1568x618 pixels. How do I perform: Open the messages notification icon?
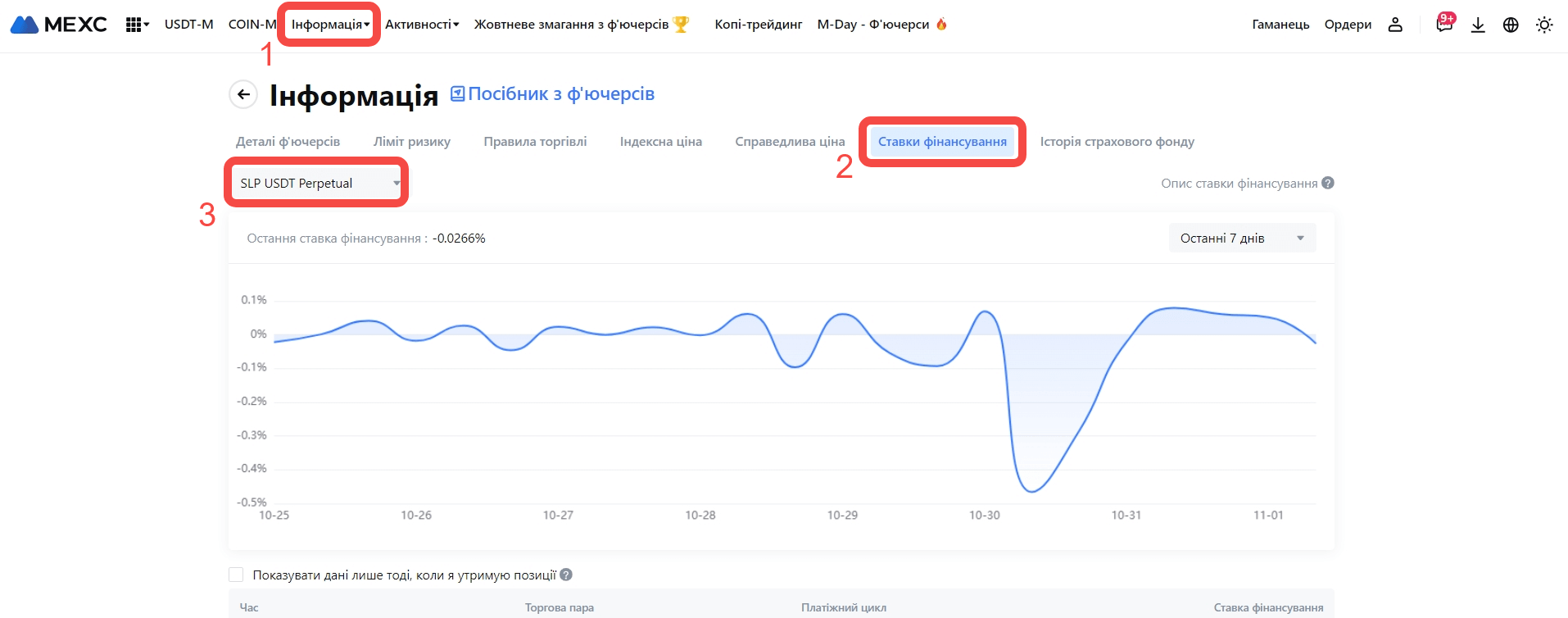click(1444, 25)
